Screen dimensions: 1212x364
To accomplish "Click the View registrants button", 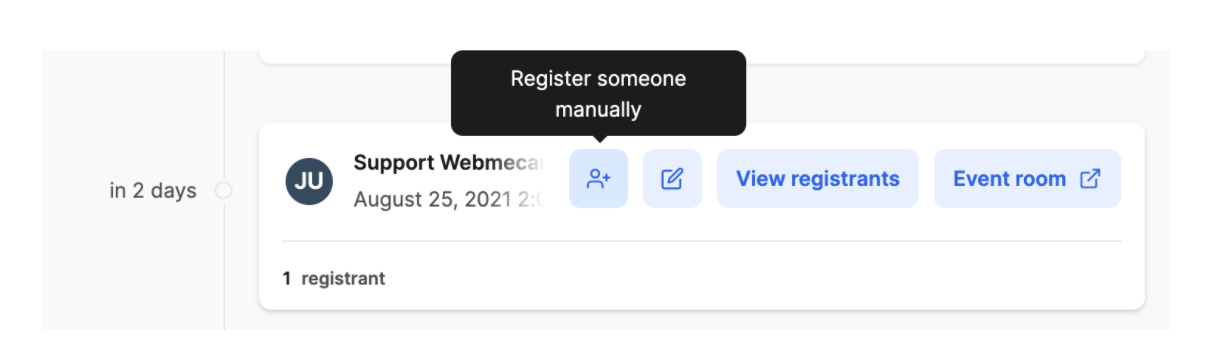I will click(x=818, y=179).
